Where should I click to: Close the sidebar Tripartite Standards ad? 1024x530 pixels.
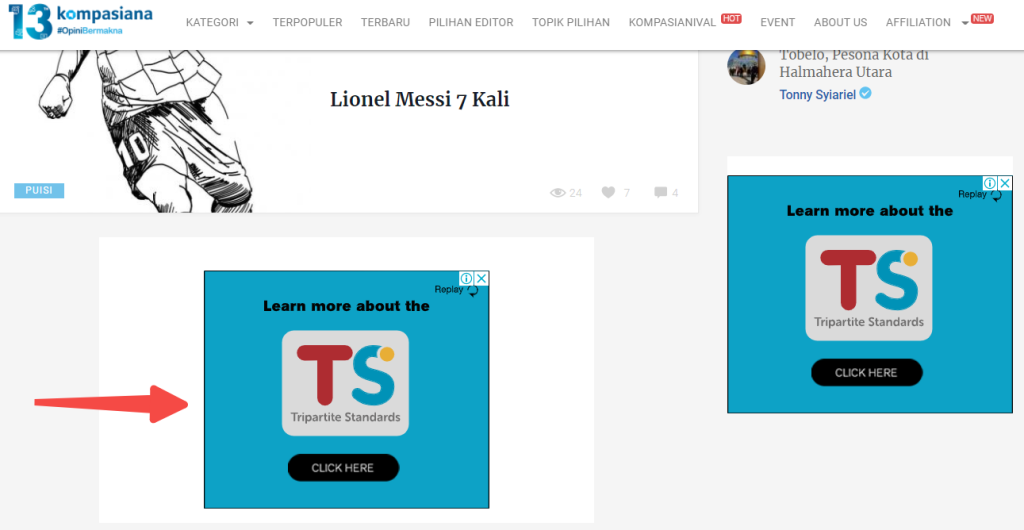(x=1005, y=183)
